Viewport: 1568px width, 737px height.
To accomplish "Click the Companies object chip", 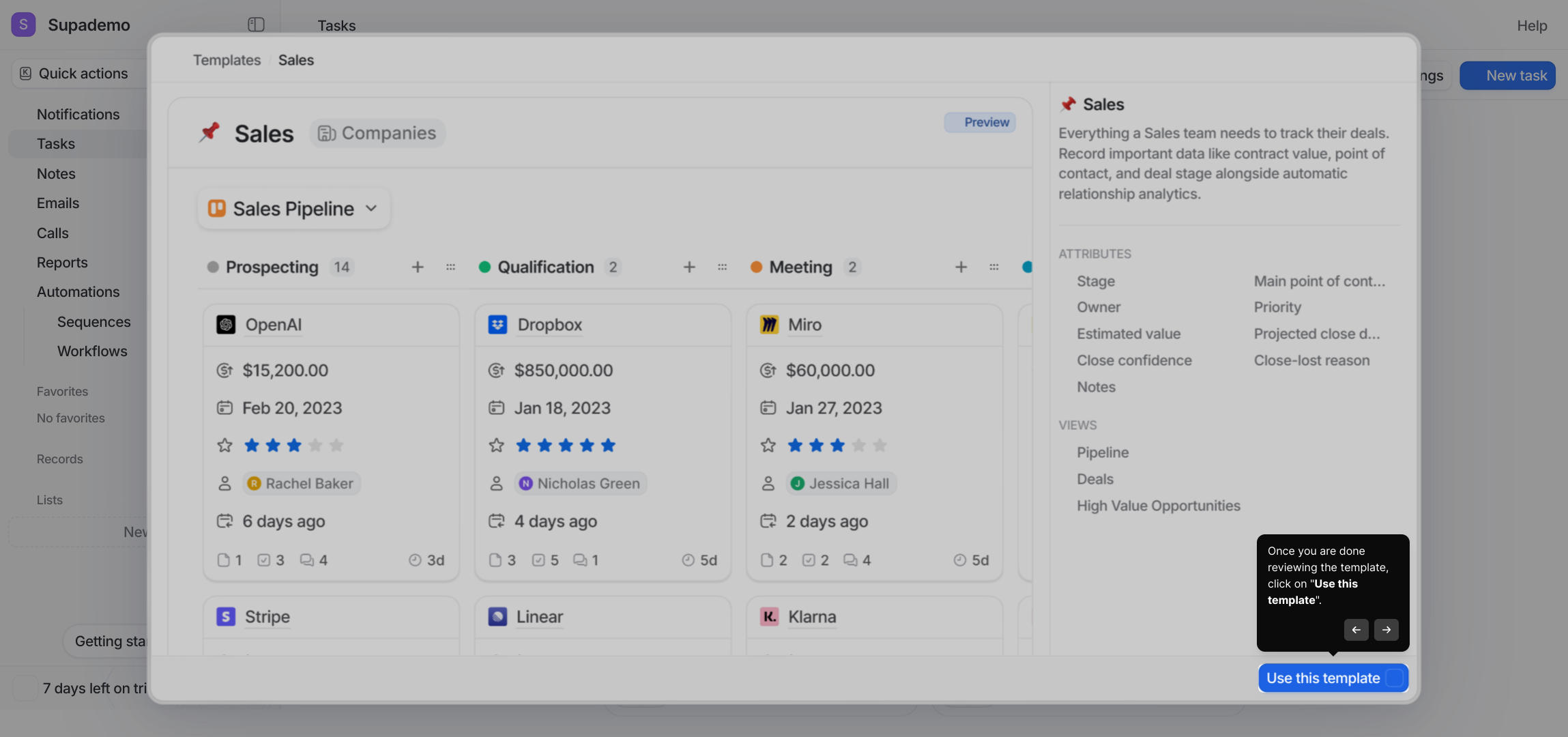I will pyautogui.click(x=377, y=133).
